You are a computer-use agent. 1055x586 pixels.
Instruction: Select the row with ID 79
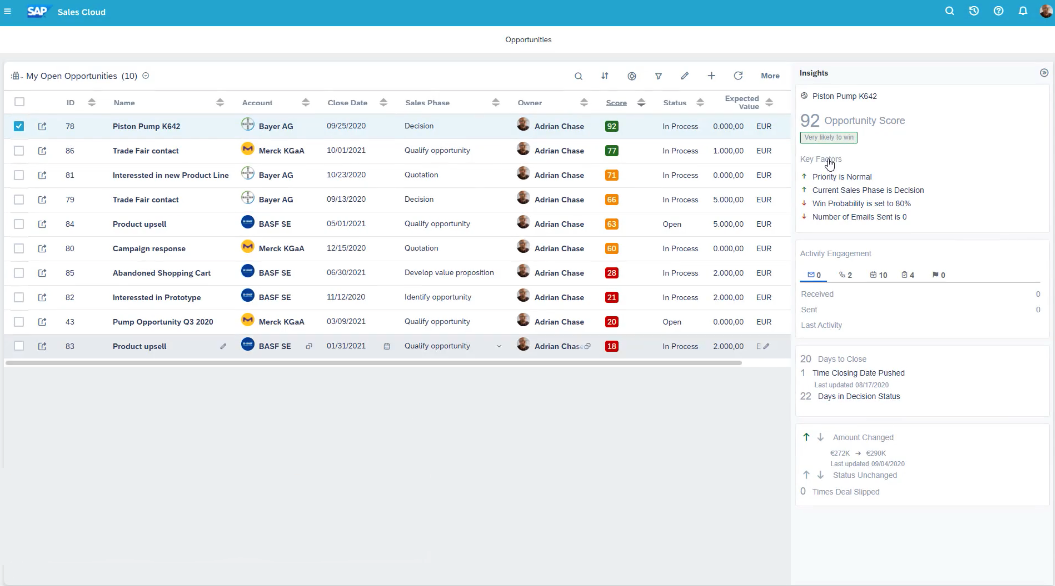pyautogui.click(x=19, y=200)
